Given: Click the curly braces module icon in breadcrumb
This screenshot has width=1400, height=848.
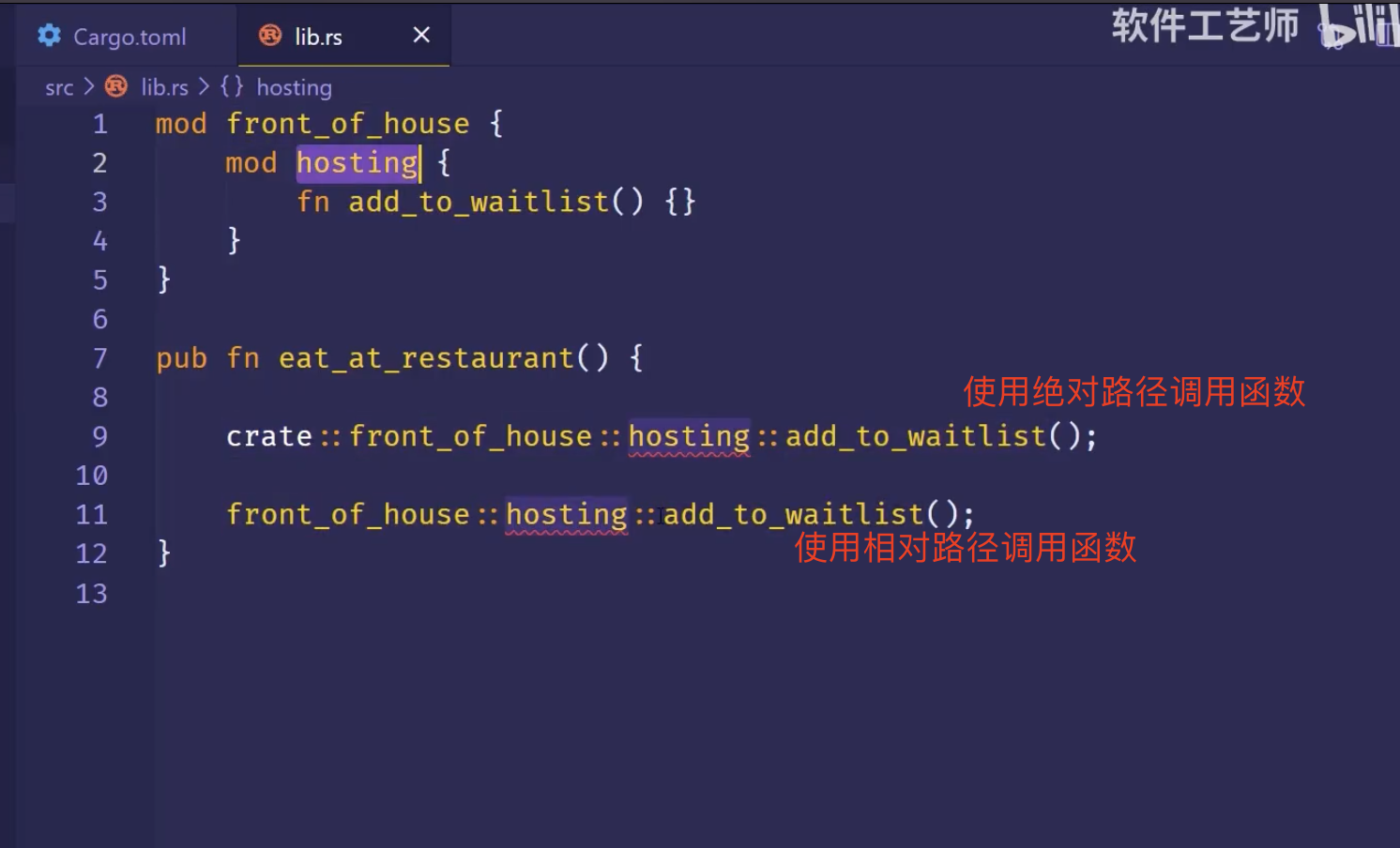Looking at the screenshot, I should (x=232, y=87).
